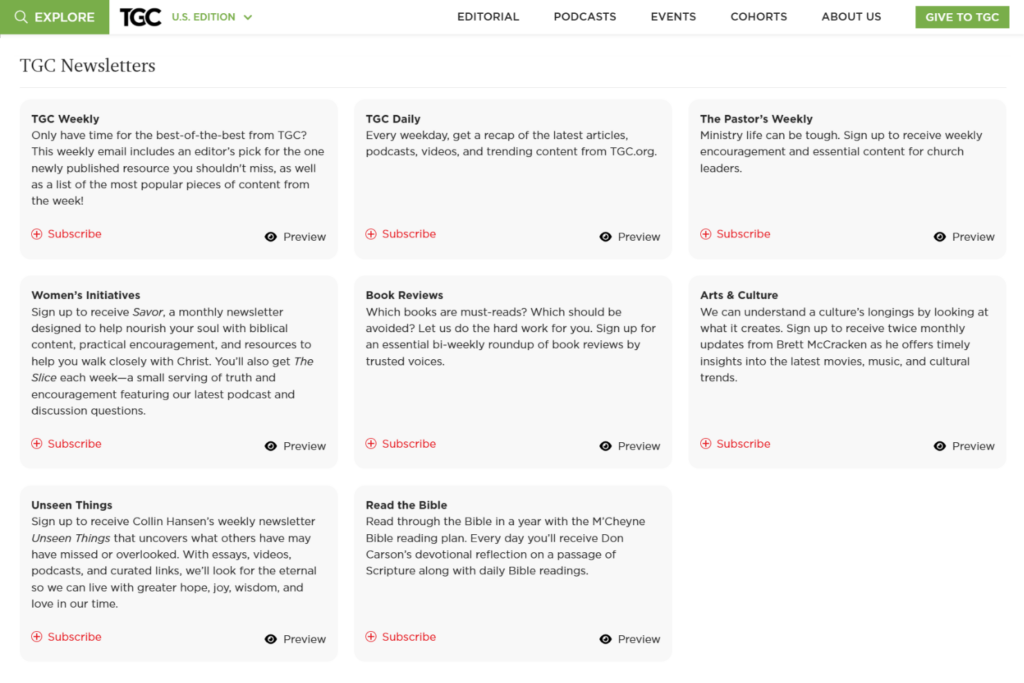Viewport: 1024px width, 683px height.
Task: Click the plus icon for TGC Weekly subscribe
Action: [x=37, y=234]
